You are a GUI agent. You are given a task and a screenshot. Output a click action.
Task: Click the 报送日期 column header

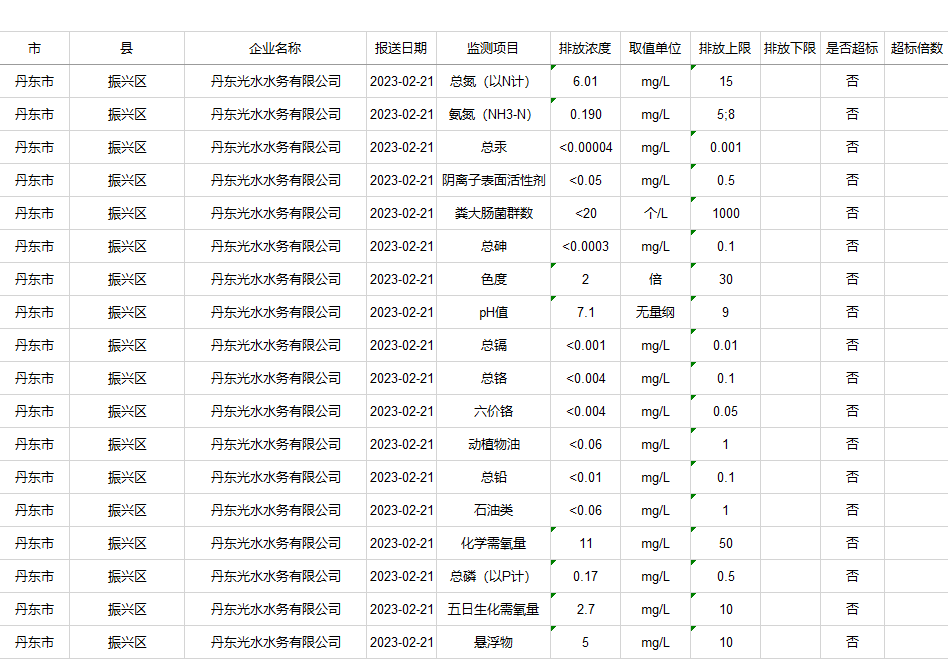pyautogui.click(x=401, y=48)
